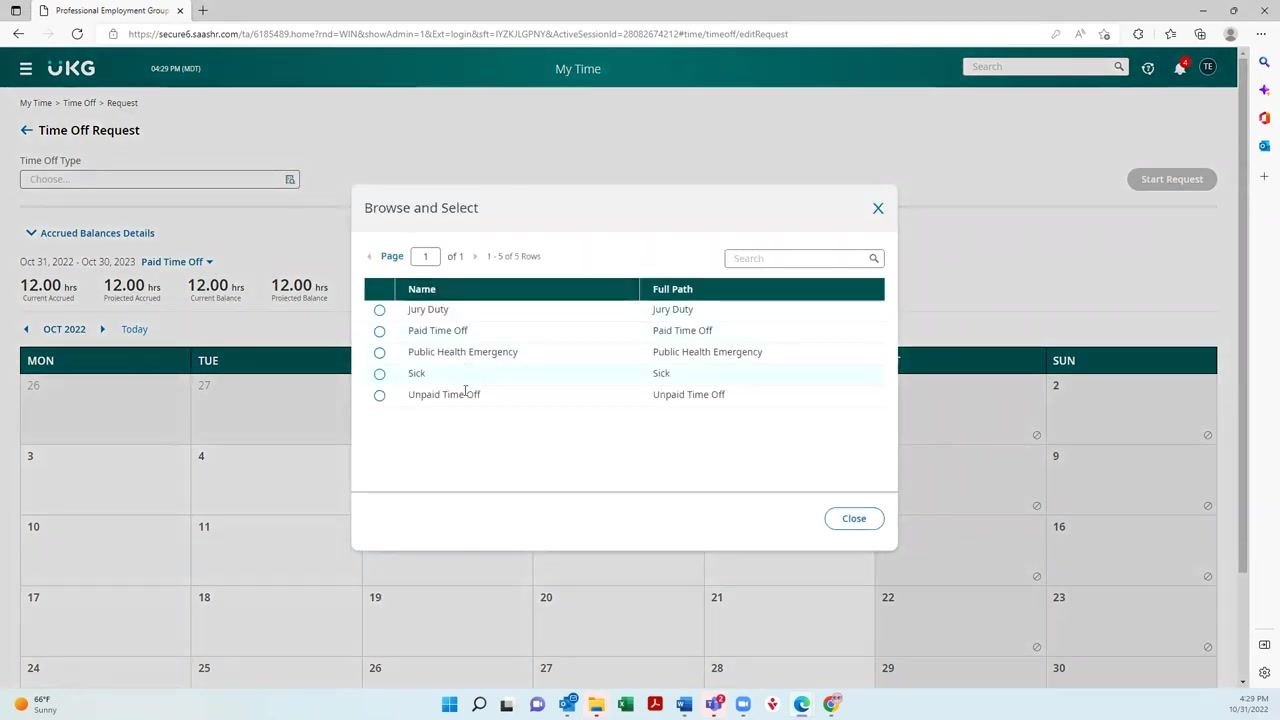
Task: Open the weather widget on taskbar
Action: click(x=36, y=705)
